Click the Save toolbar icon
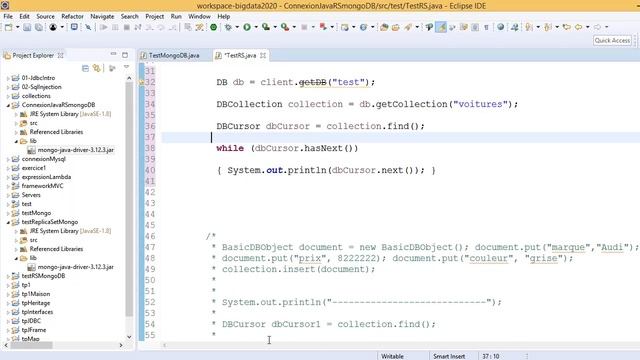Viewport: 640px width, 360px height. (27, 27)
